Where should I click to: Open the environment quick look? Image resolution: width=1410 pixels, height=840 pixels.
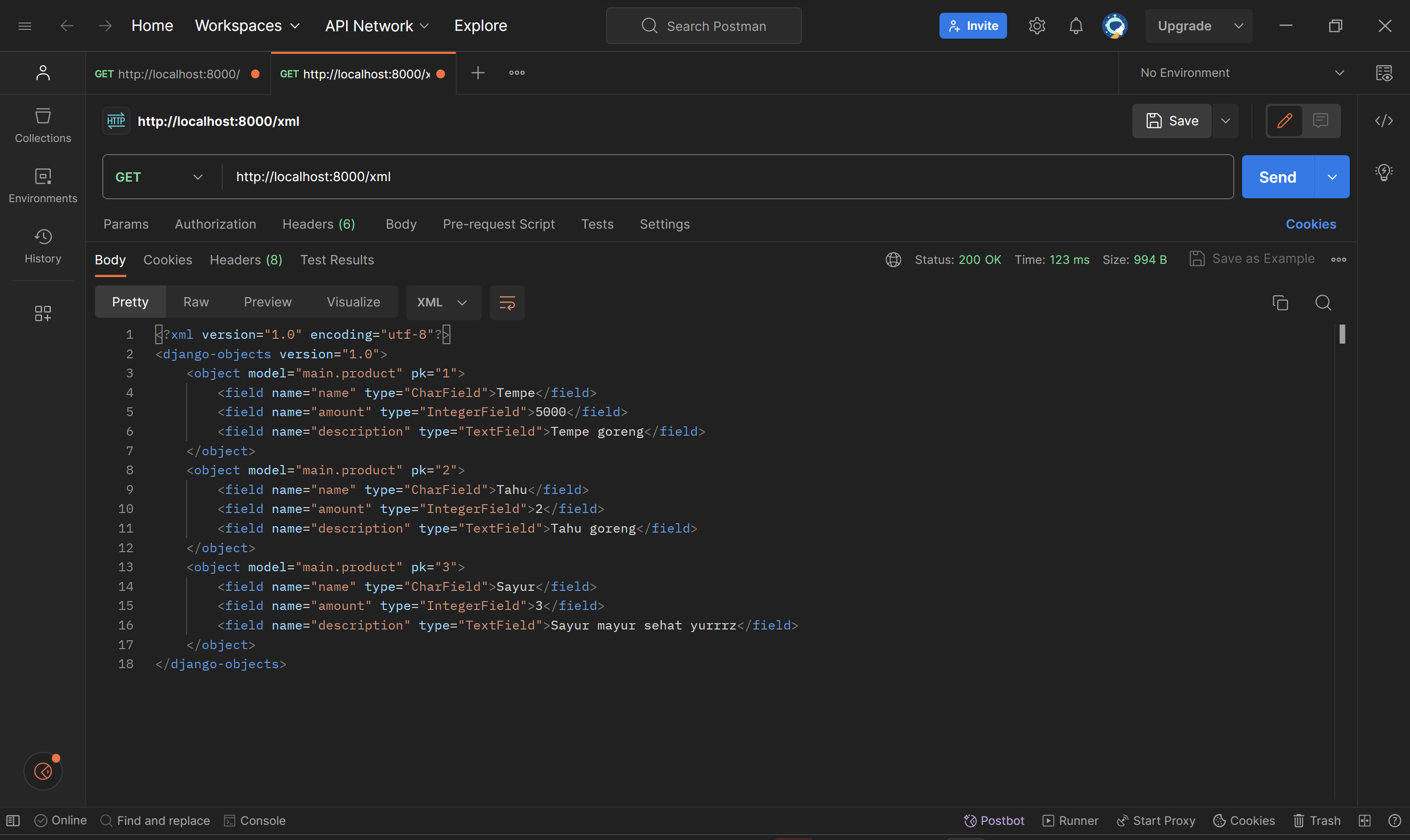click(1385, 72)
